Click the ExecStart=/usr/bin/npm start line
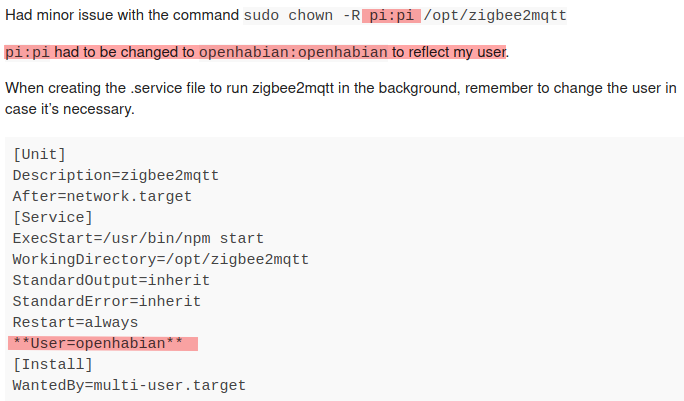This screenshot has height=401, width=684. click(138, 238)
